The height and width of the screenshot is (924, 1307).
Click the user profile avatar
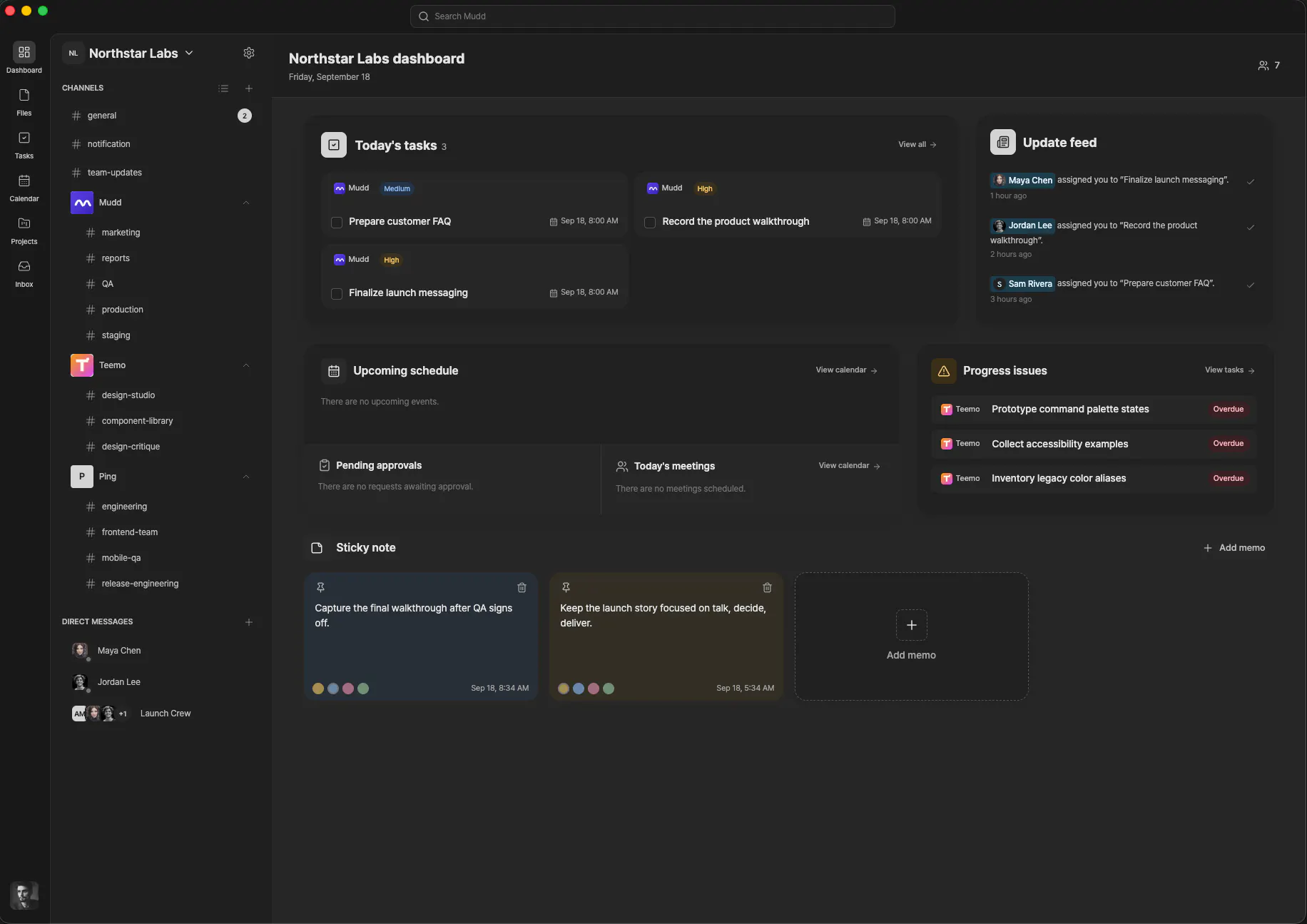[24, 895]
